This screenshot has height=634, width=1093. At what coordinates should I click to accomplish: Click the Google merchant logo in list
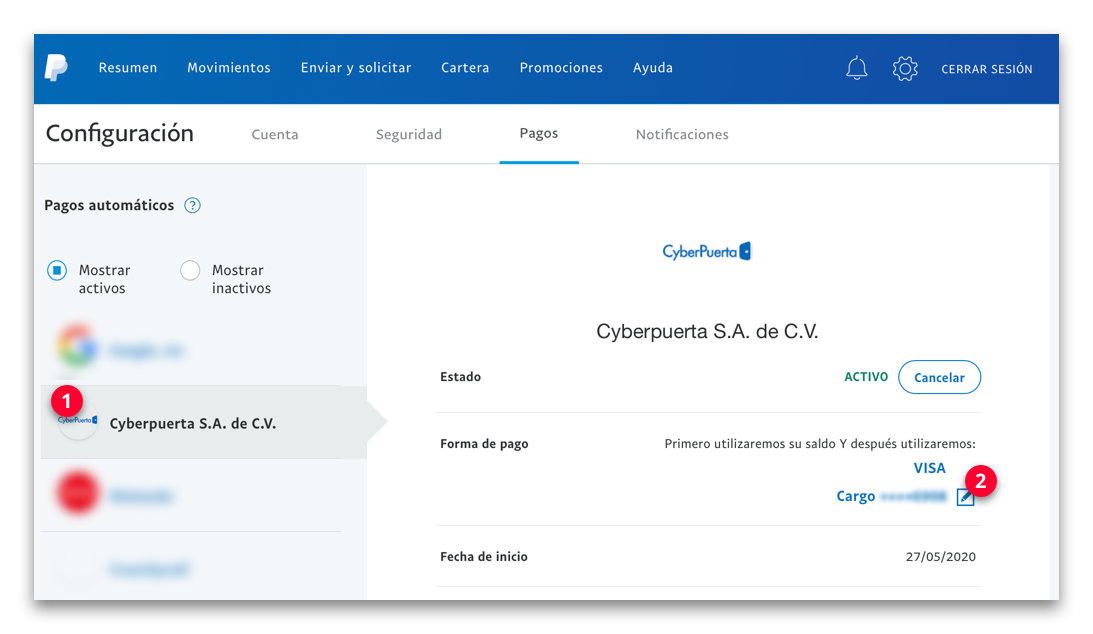77,349
